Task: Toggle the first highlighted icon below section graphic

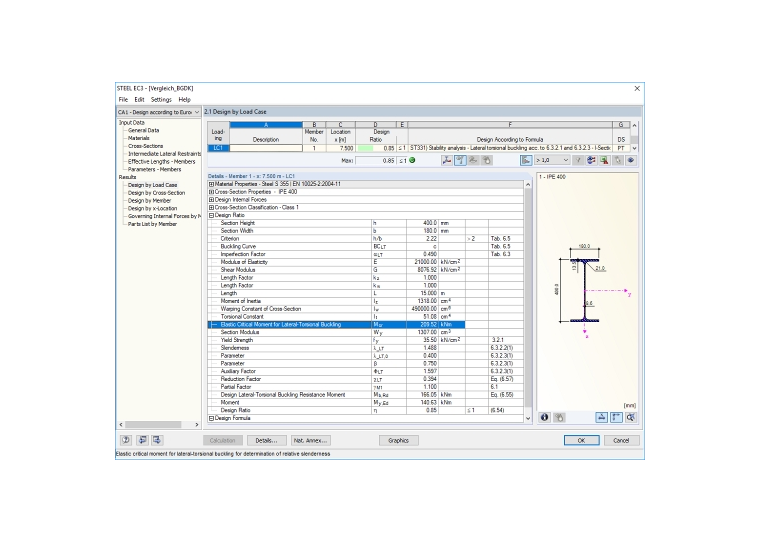Action: [602, 417]
